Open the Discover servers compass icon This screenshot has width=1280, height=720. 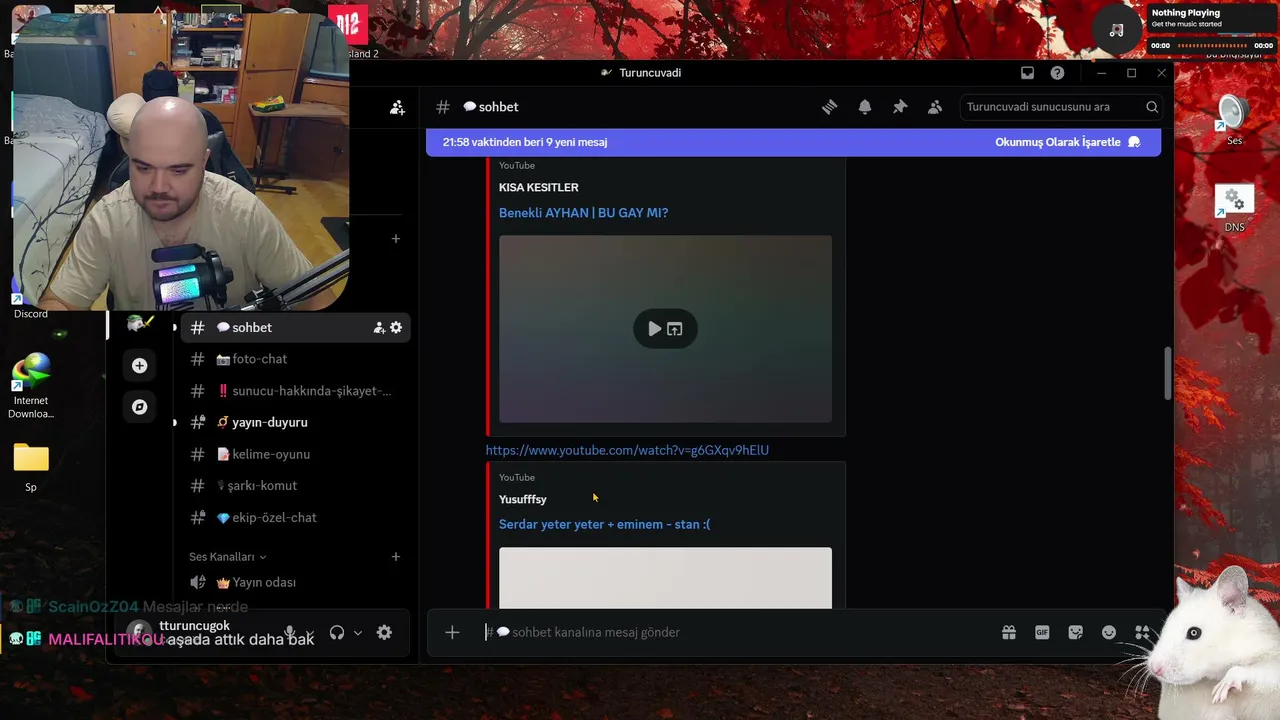[139, 407]
